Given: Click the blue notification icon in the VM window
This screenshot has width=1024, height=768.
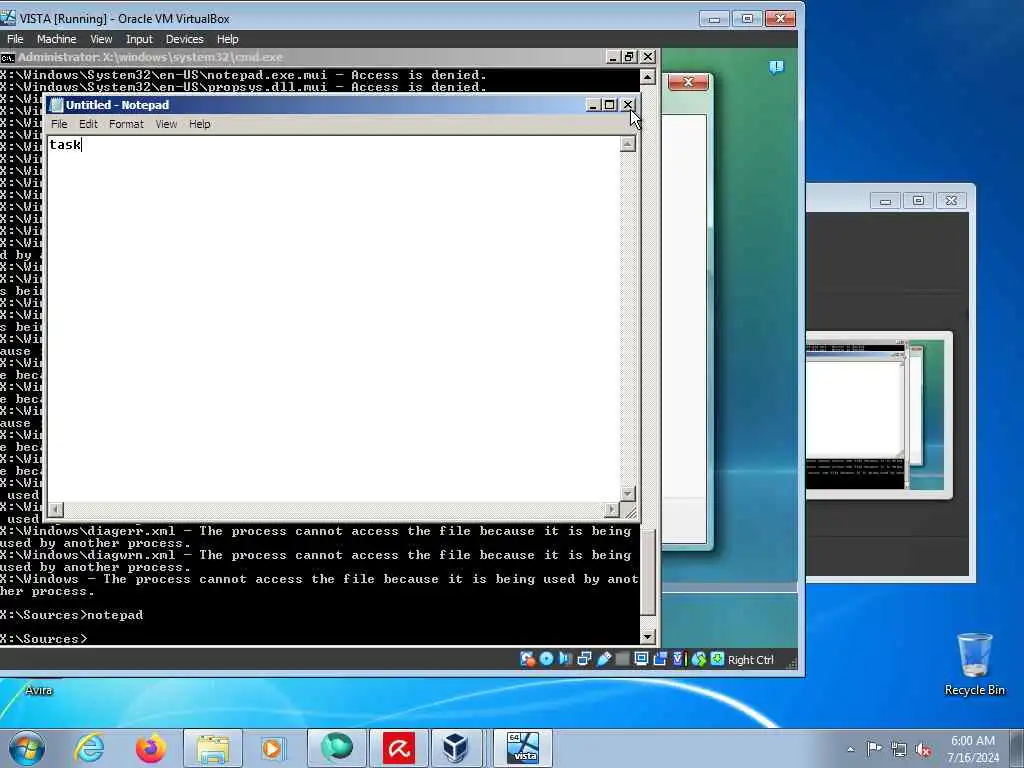Looking at the screenshot, I should click(x=776, y=67).
